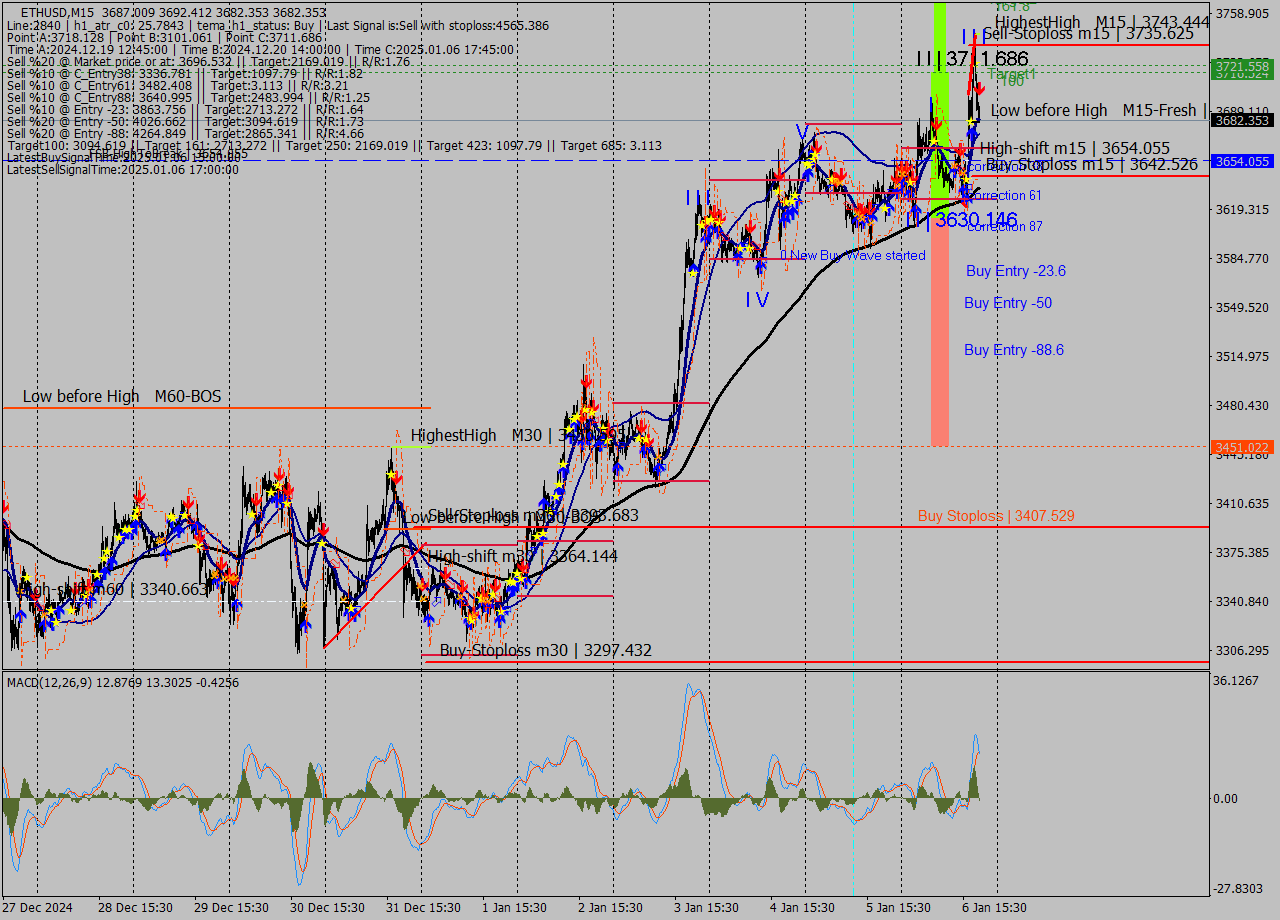Click the 'correction 87' label

pos(1005,227)
